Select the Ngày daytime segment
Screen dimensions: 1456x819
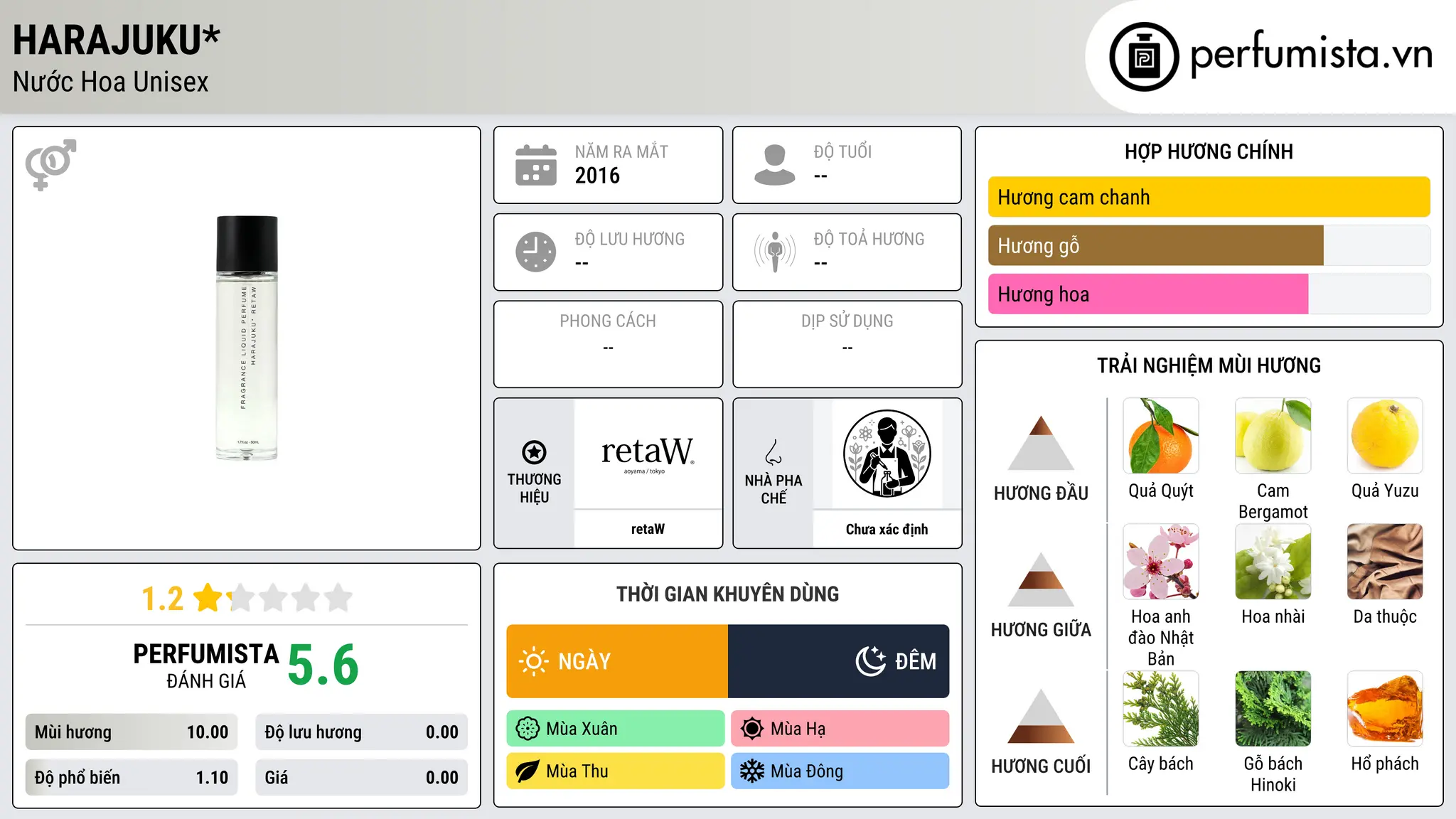pyautogui.click(x=617, y=661)
